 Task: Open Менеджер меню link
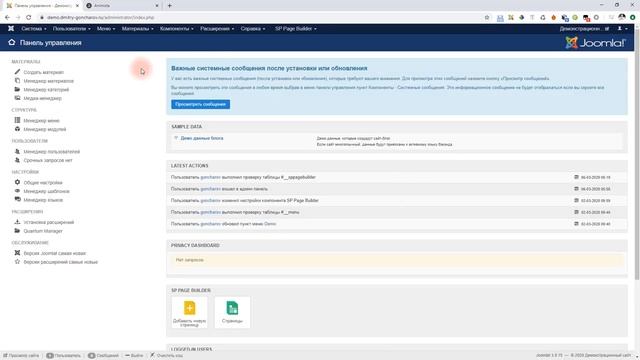coord(42,120)
